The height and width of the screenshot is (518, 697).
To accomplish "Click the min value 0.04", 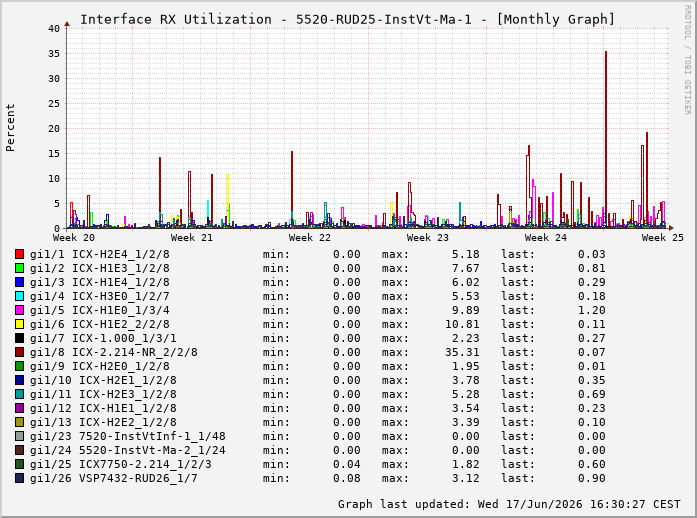I will coord(347,464).
